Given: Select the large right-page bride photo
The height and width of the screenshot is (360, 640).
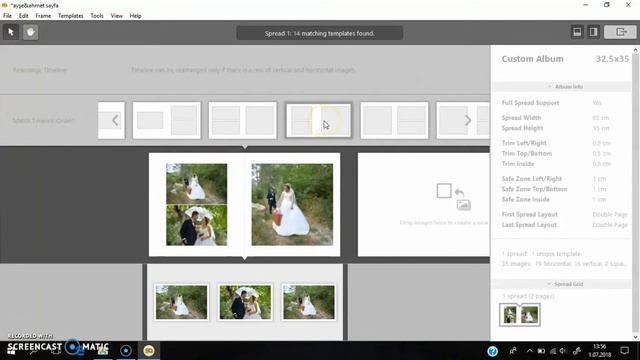Looking at the screenshot, I should click(292, 204).
